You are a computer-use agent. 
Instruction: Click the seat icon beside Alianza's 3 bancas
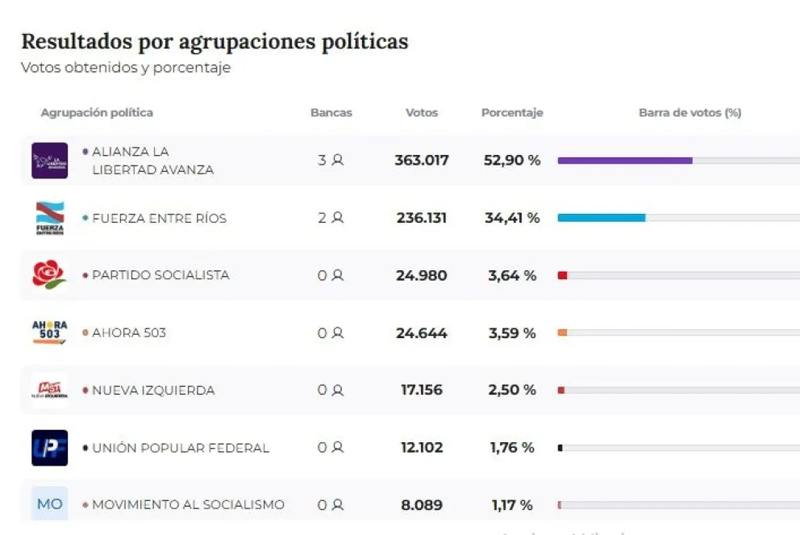pos(338,160)
